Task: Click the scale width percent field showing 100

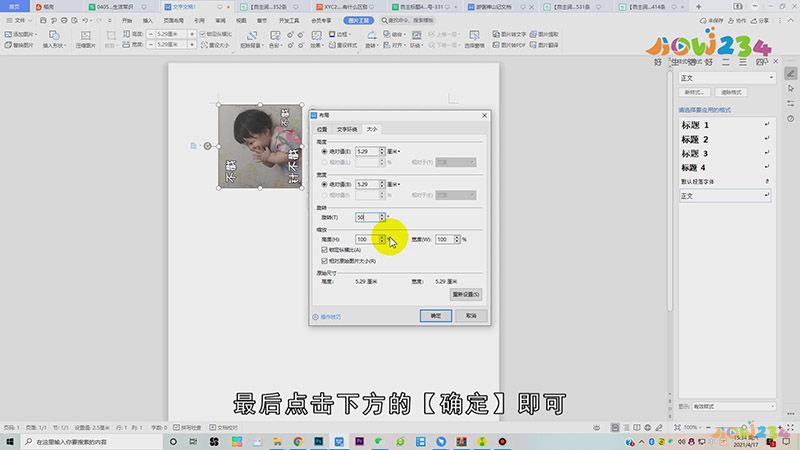Action: [x=445, y=239]
